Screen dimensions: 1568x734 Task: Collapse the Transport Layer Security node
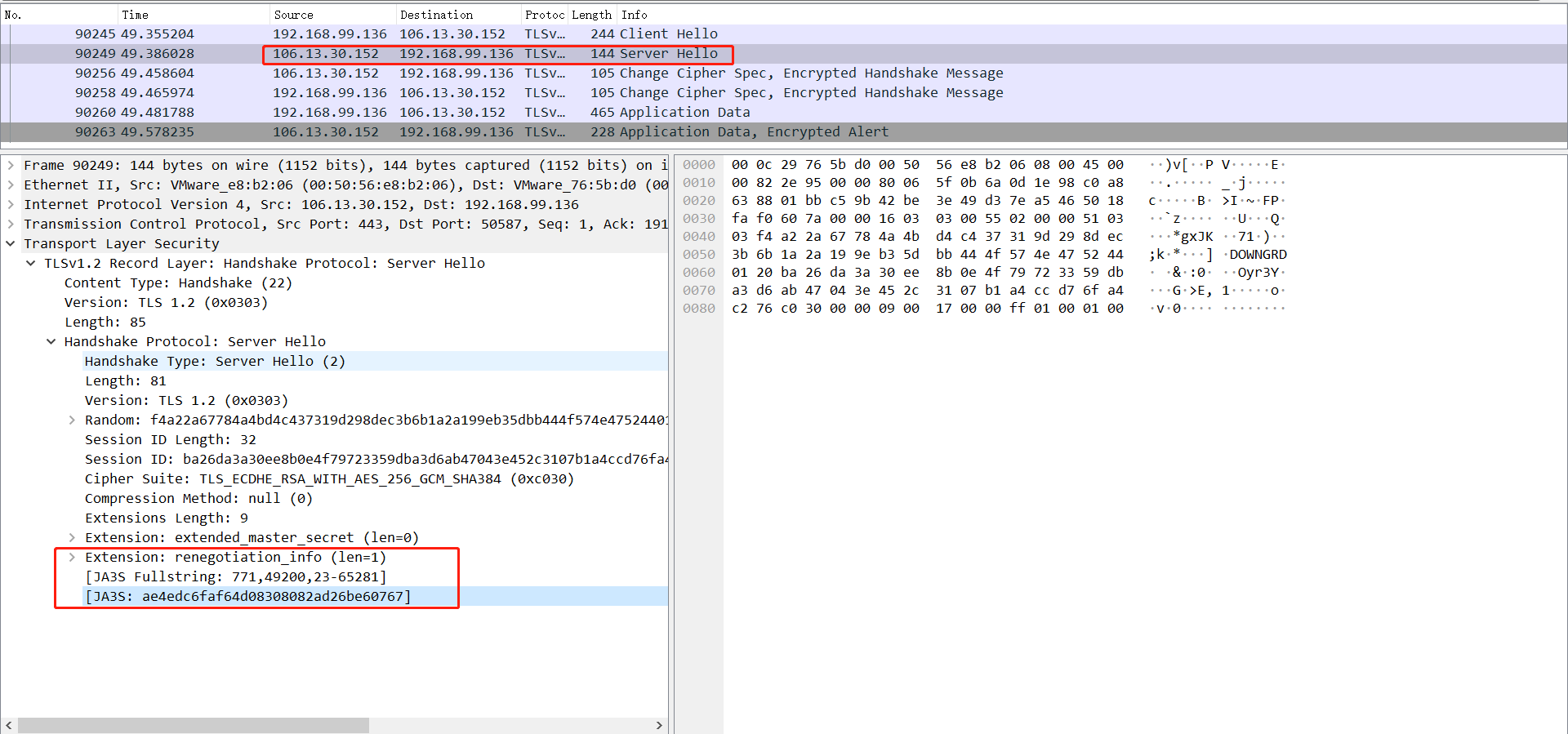[11, 244]
